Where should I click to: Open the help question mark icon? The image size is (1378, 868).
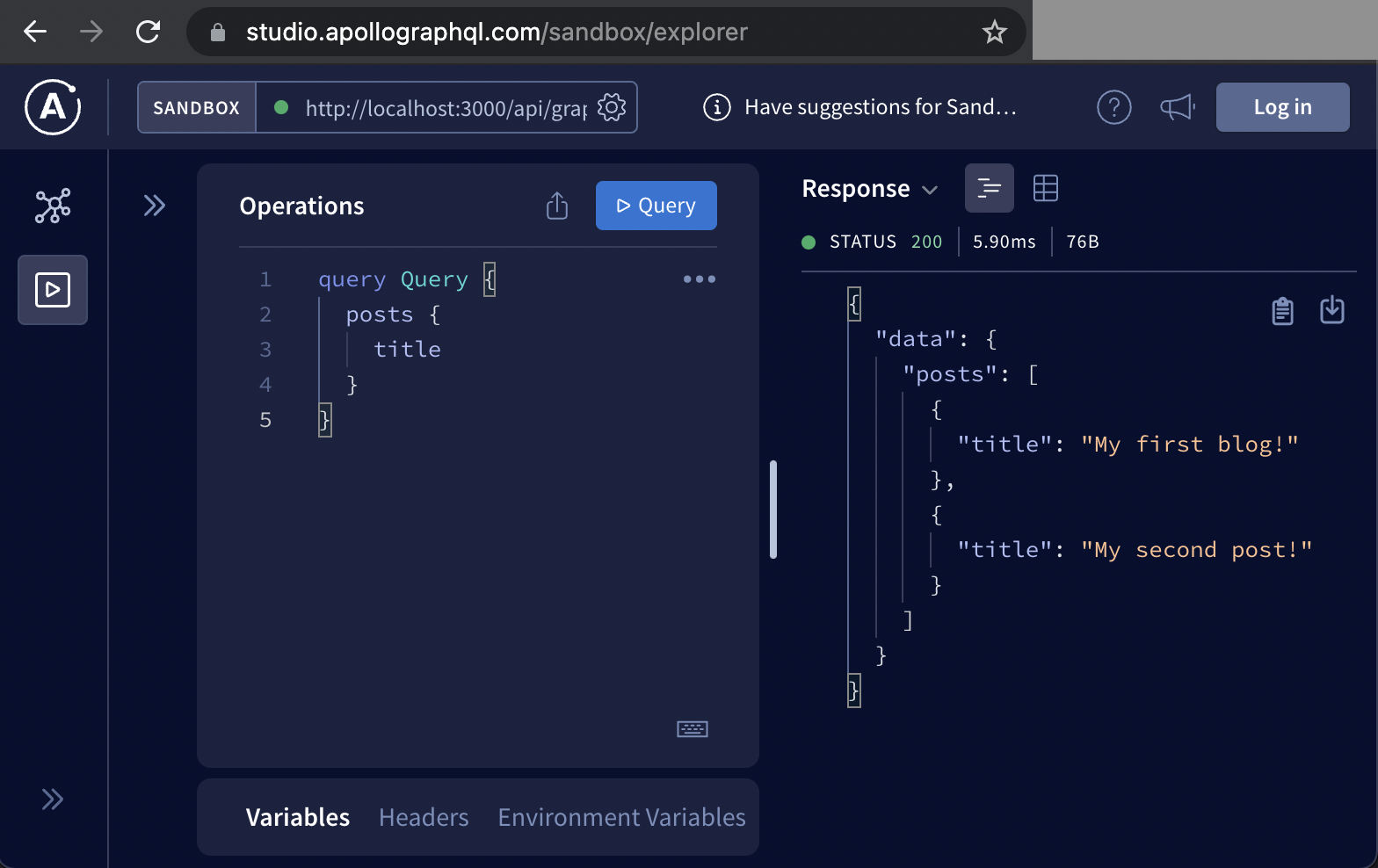pos(1113,107)
